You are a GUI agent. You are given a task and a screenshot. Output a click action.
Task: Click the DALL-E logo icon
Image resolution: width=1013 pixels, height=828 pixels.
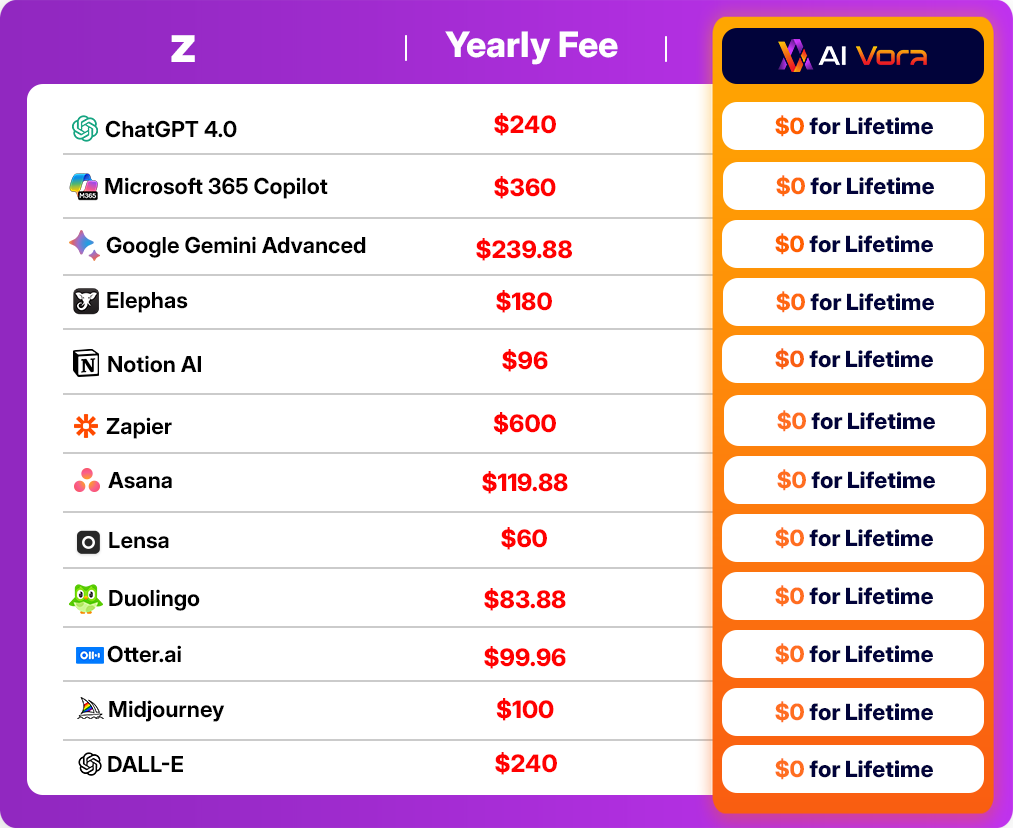click(90, 765)
